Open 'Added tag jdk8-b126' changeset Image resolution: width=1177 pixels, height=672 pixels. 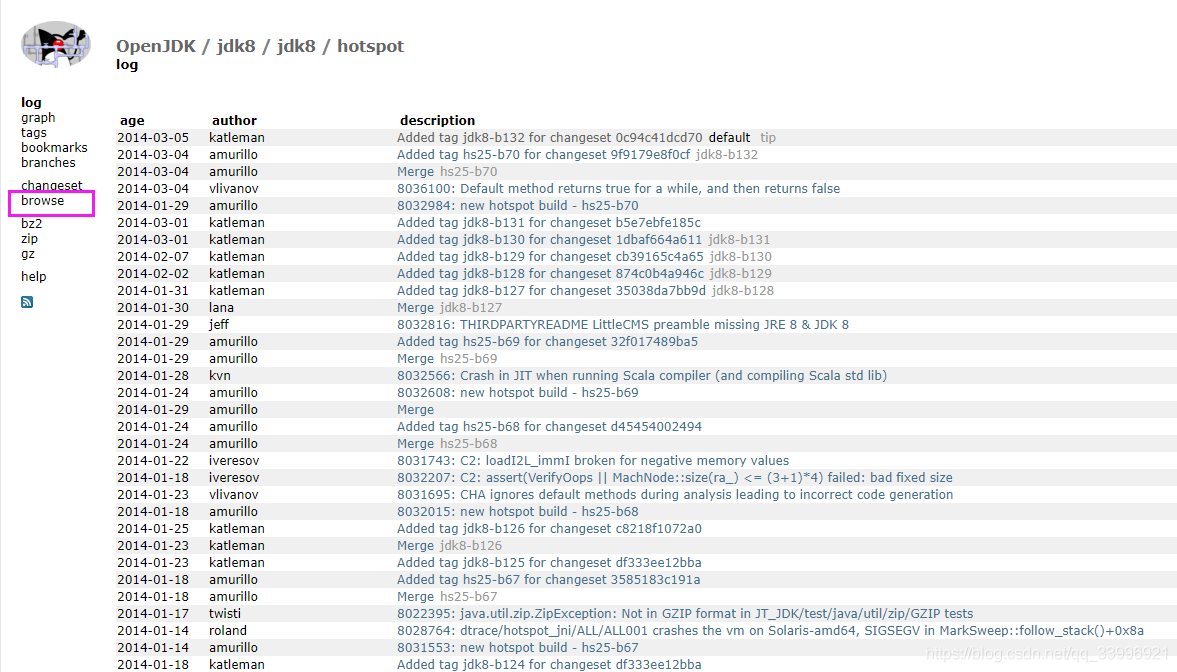[x=549, y=529]
